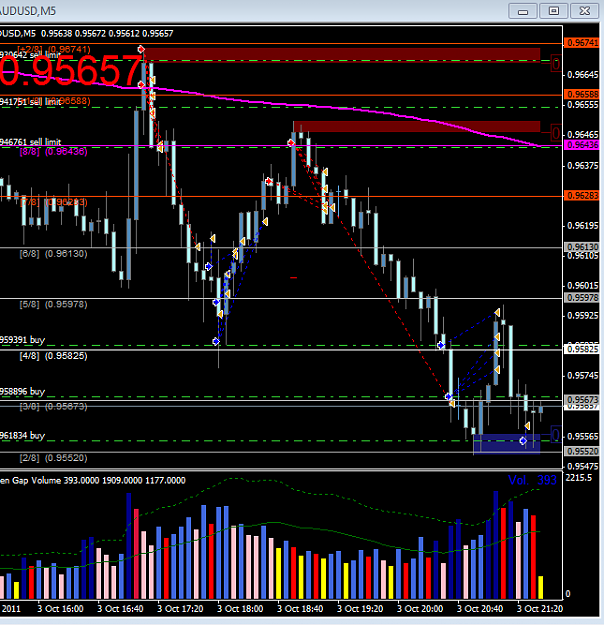Click the '946761 sell limit' order label

(30, 142)
